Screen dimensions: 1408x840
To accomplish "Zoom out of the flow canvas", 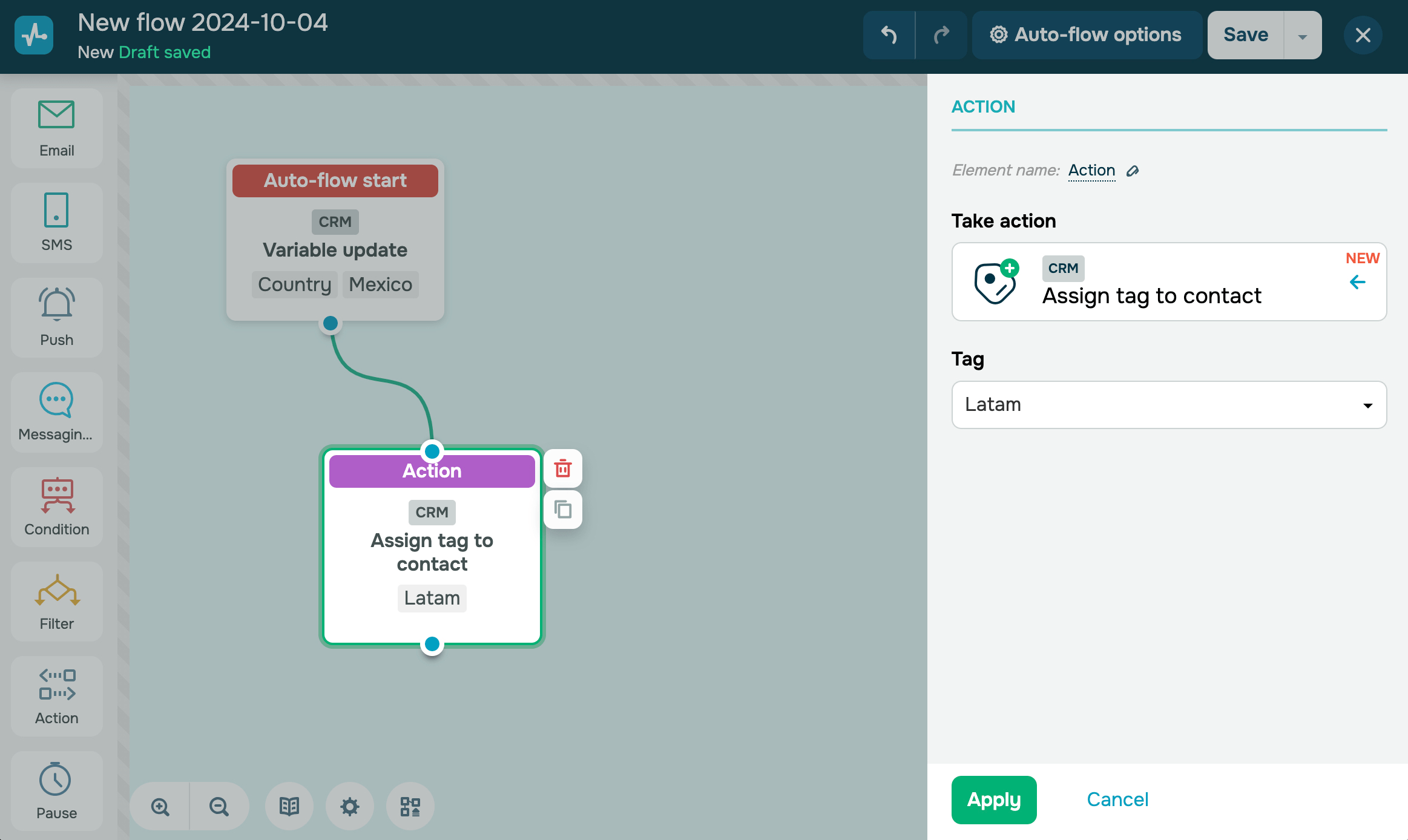I will tap(219, 806).
